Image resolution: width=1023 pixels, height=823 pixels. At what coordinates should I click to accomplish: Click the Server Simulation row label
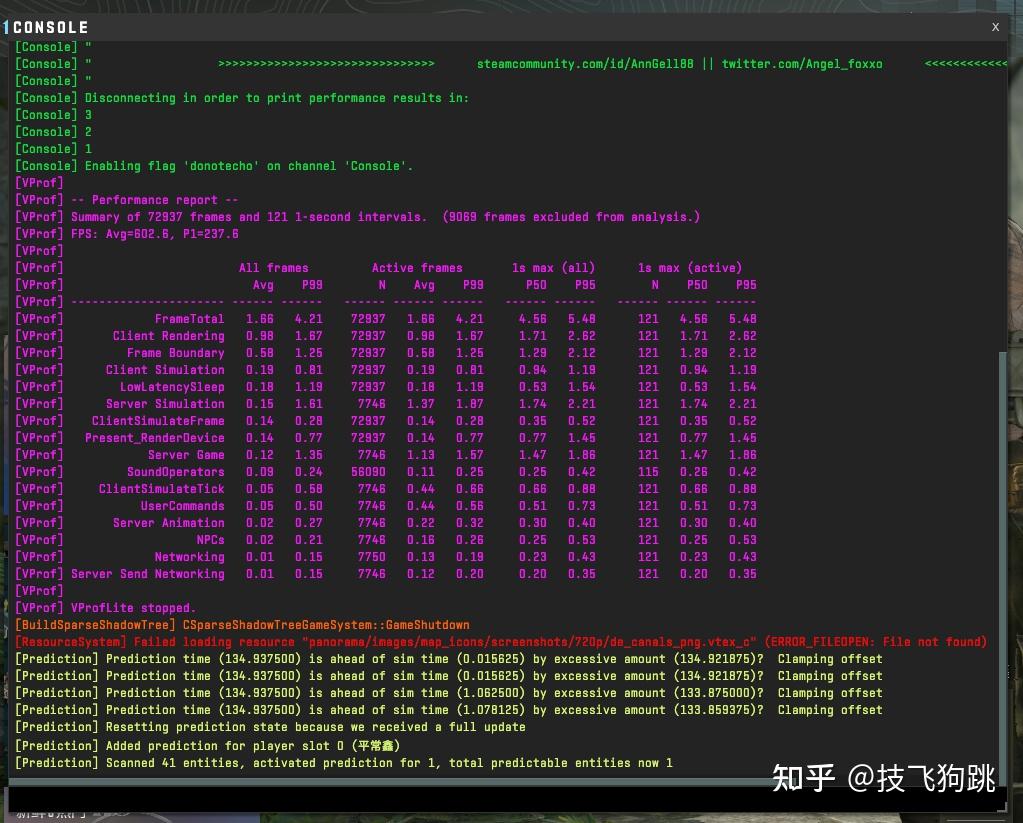(x=165, y=403)
